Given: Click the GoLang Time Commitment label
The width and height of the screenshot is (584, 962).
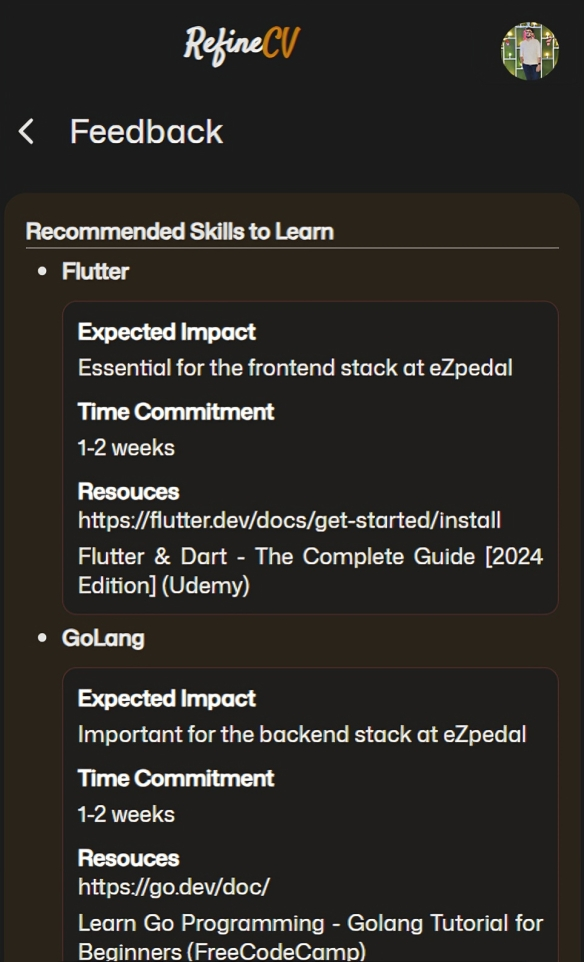Looking at the screenshot, I should tap(176, 778).
